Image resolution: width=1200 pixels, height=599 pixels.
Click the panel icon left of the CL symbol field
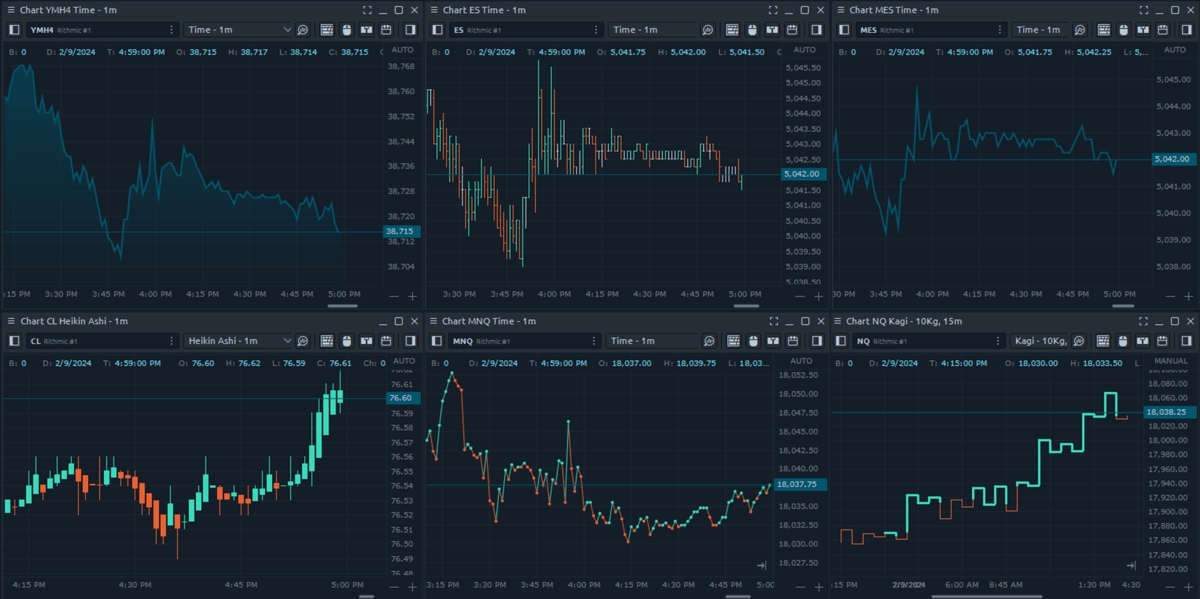click(x=14, y=340)
